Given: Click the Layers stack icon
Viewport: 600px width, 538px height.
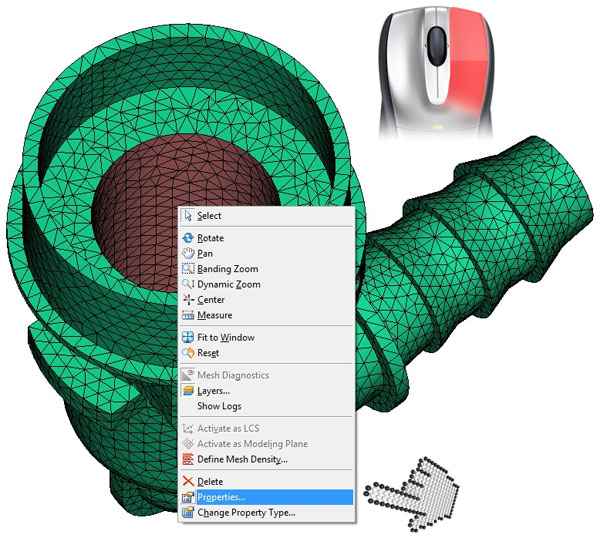Looking at the screenshot, I should 188,391.
